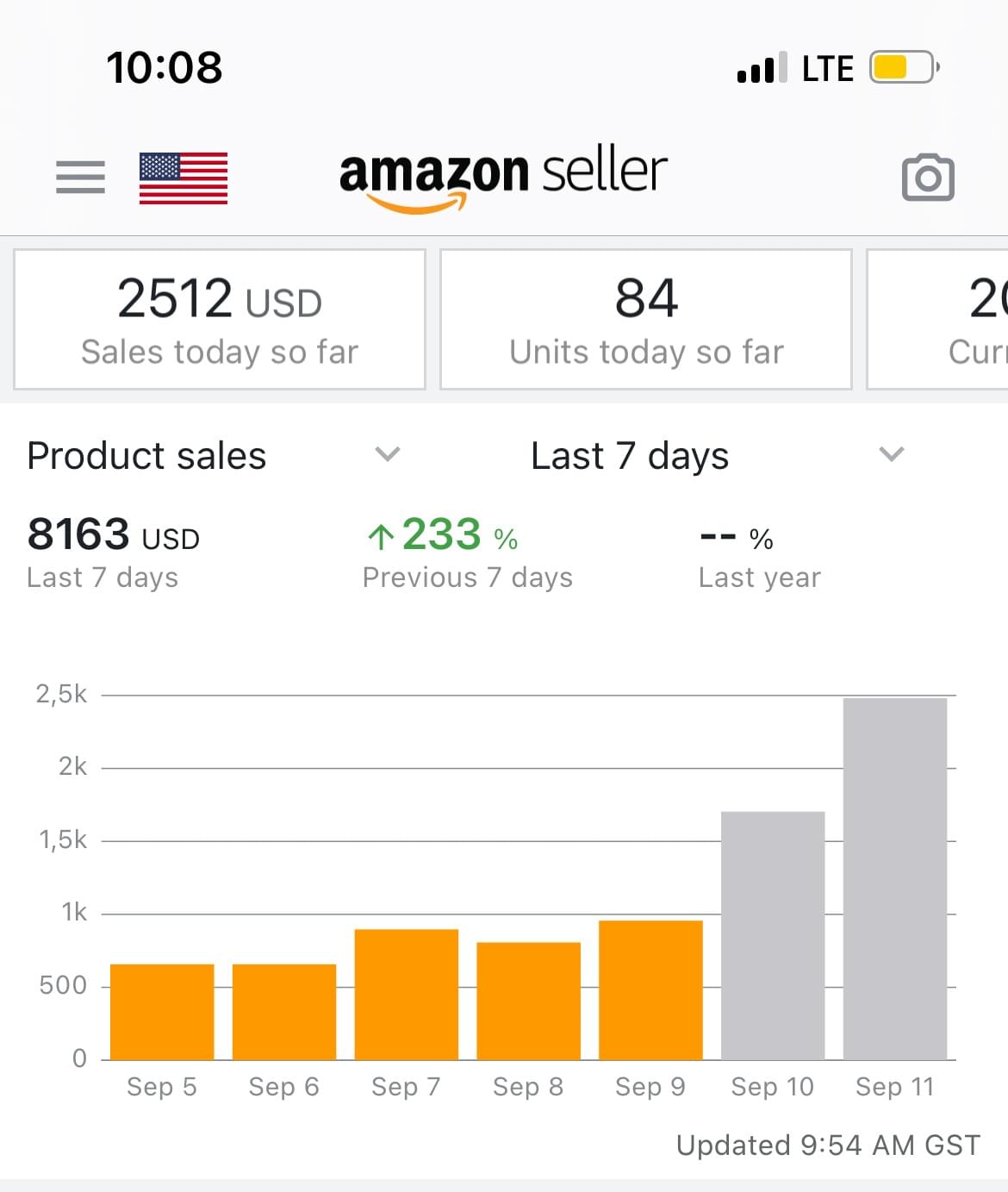Viewport: 1008px width, 1192px height.
Task: Tap the battery status icon
Action: pos(904,67)
